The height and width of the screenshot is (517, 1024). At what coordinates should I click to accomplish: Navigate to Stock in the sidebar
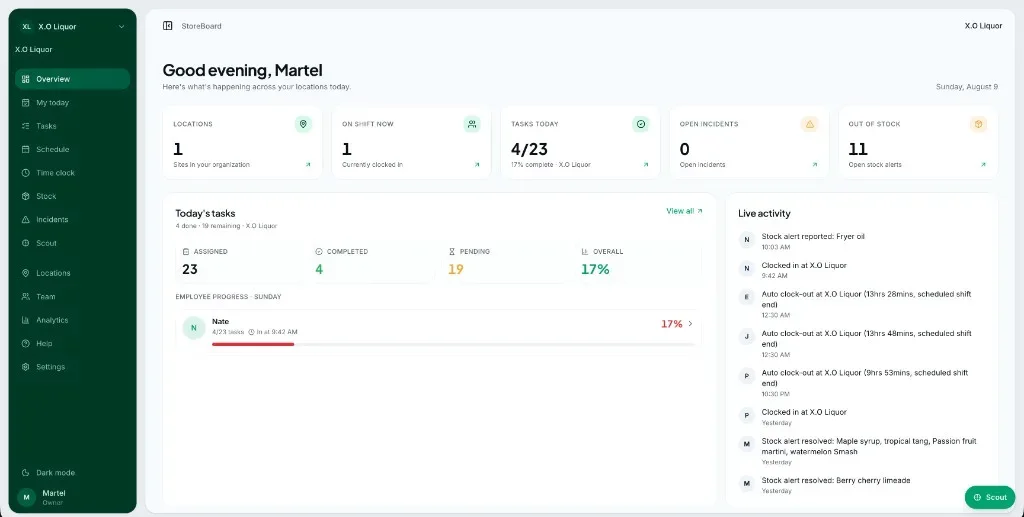72,196
